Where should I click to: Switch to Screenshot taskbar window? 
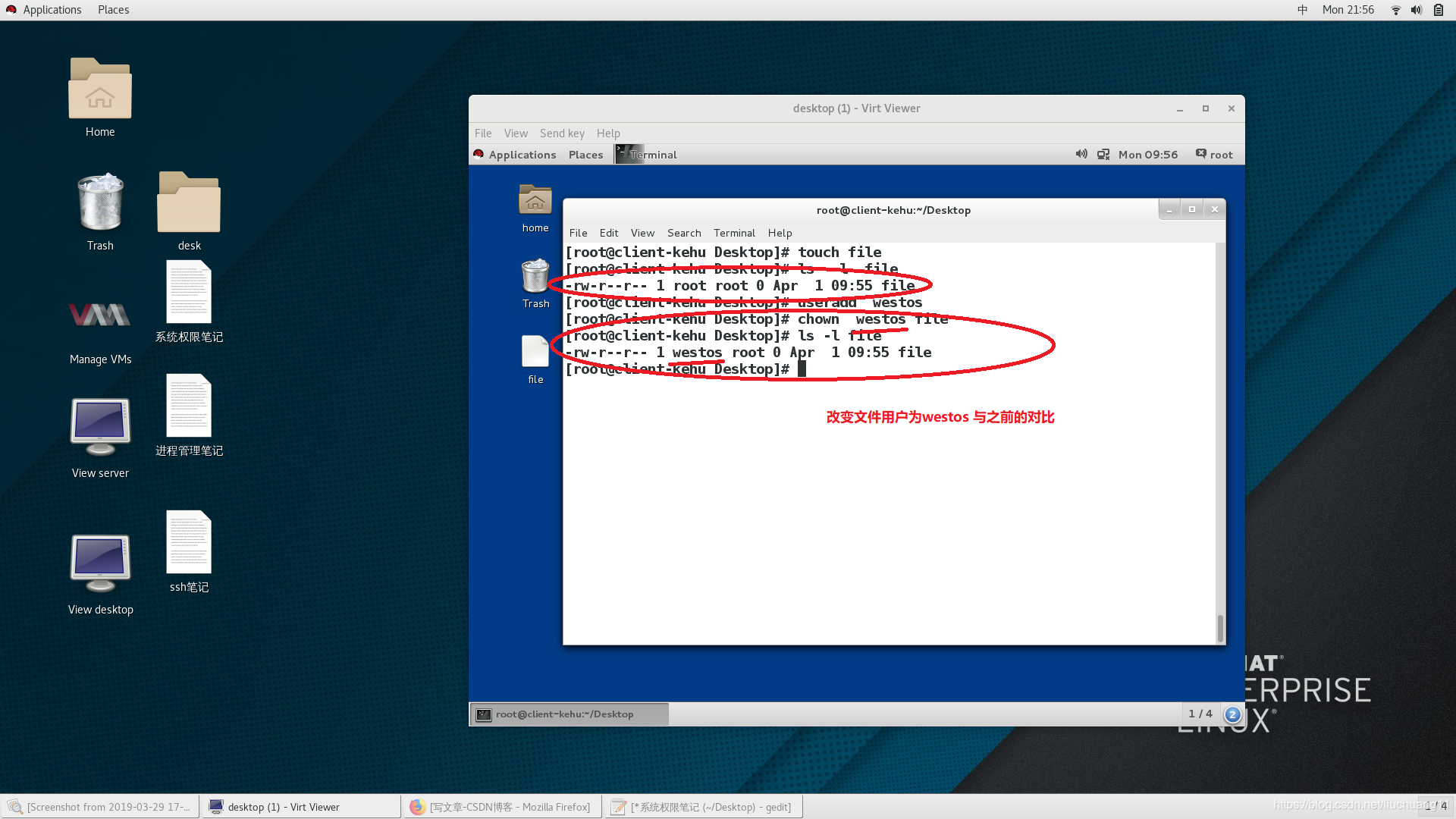click(x=100, y=807)
